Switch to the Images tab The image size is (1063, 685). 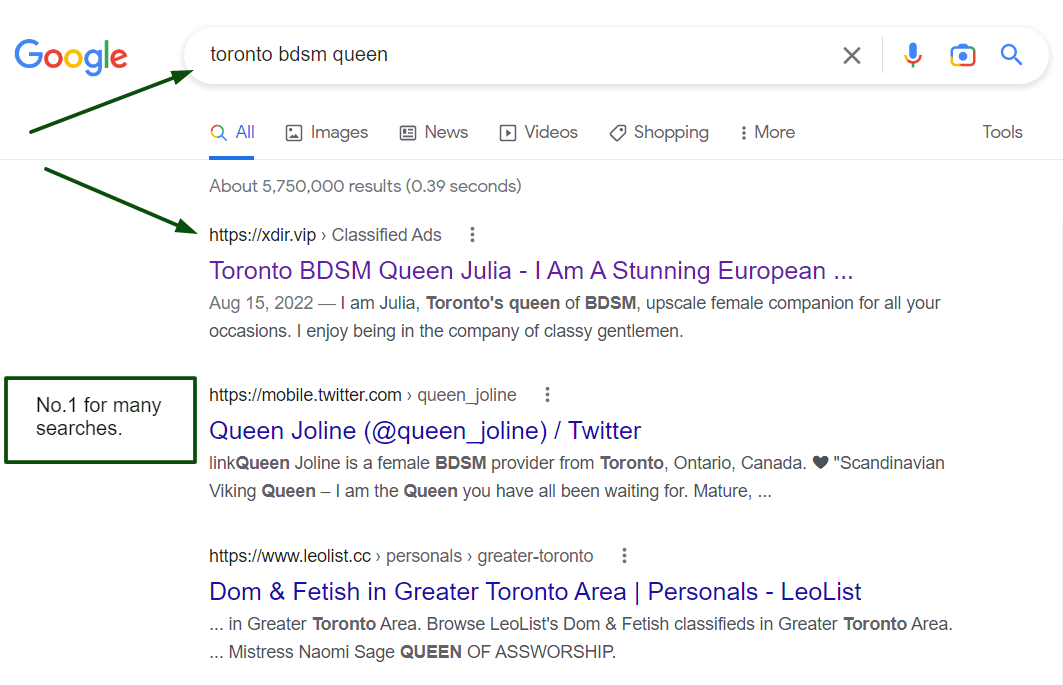coord(327,132)
